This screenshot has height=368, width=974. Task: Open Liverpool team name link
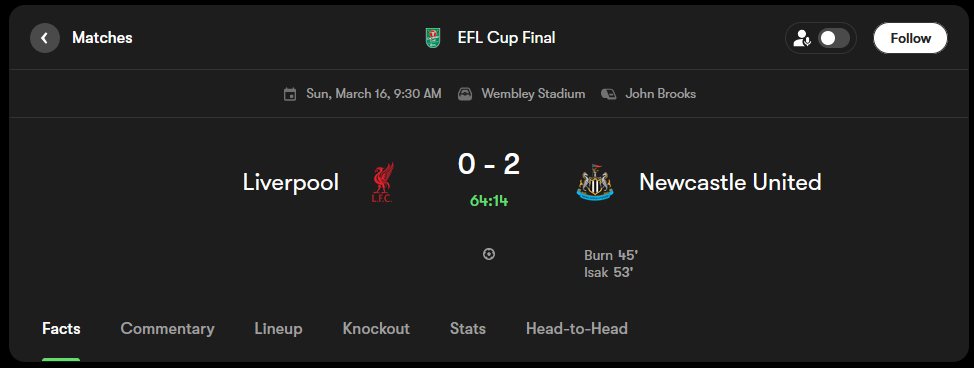pos(291,182)
